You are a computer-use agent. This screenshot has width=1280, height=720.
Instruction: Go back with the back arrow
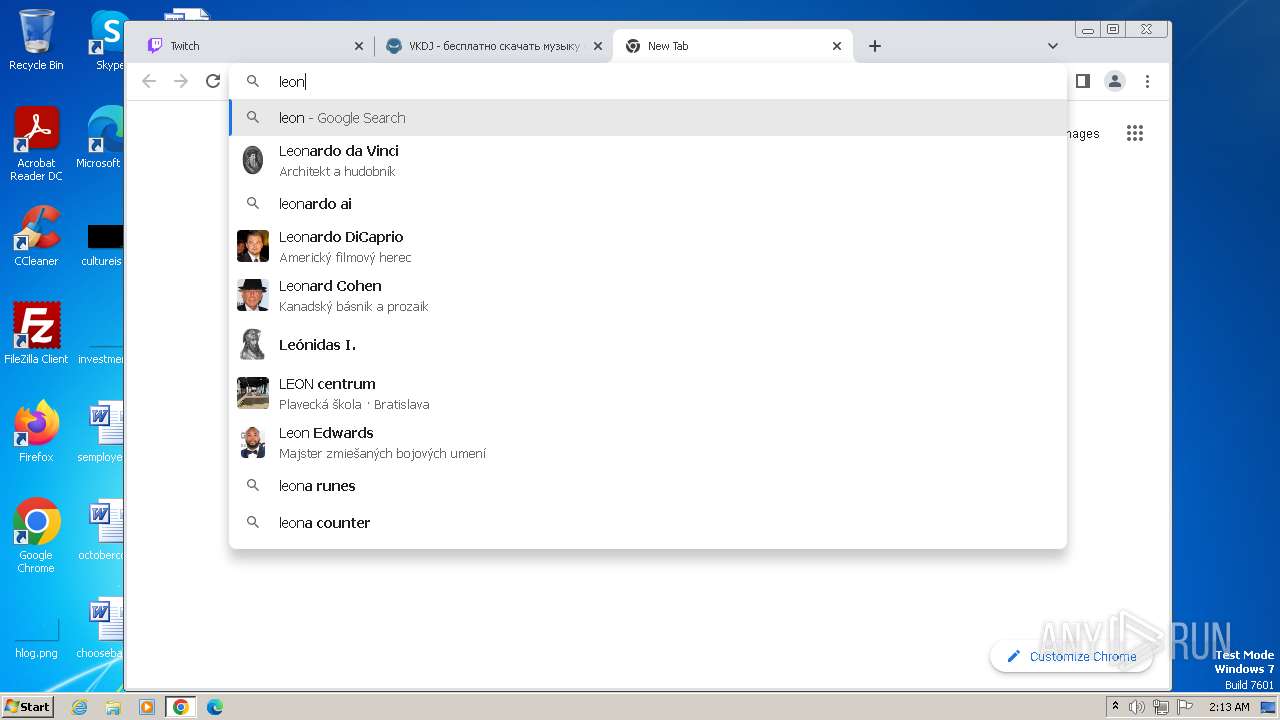(x=149, y=81)
